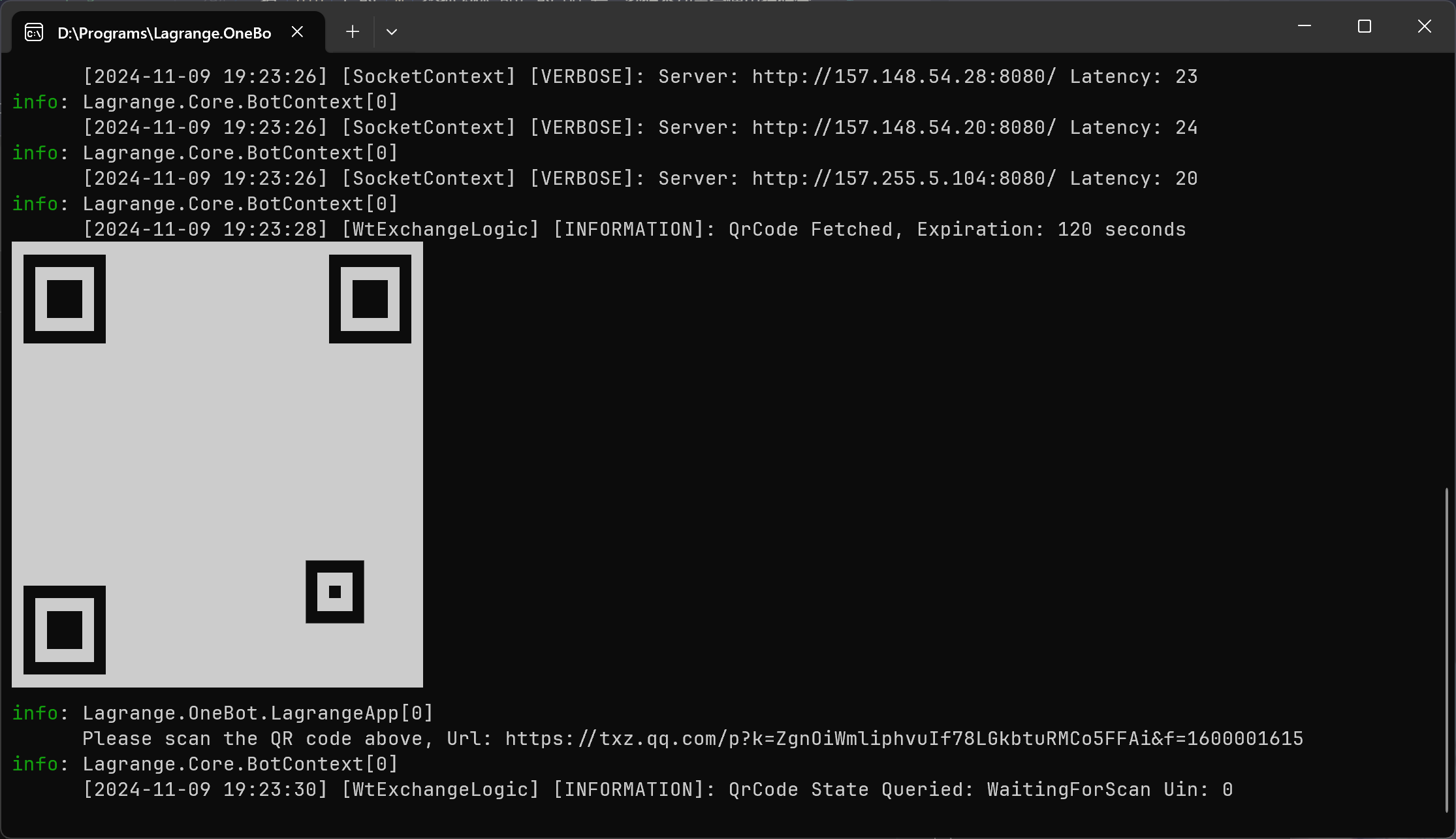Click the top-left QR finder square
The width and height of the screenshot is (1456, 839).
click(65, 299)
